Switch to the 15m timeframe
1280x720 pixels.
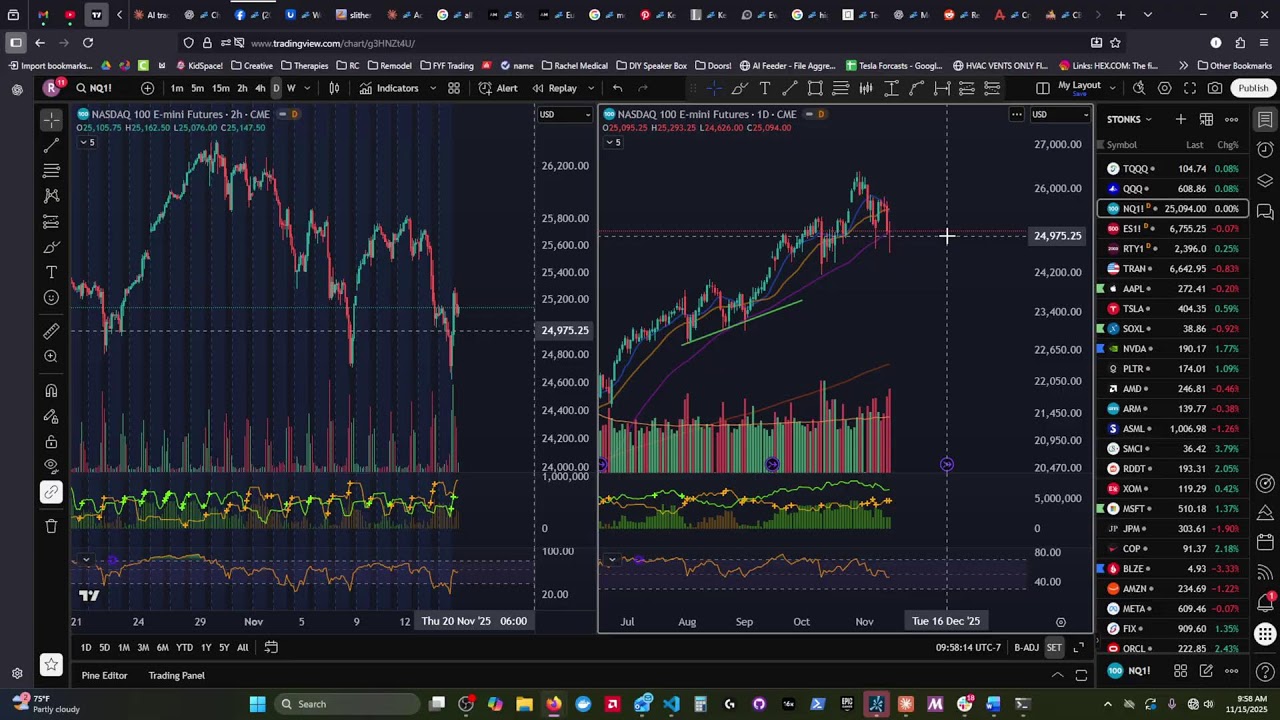(x=220, y=88)
